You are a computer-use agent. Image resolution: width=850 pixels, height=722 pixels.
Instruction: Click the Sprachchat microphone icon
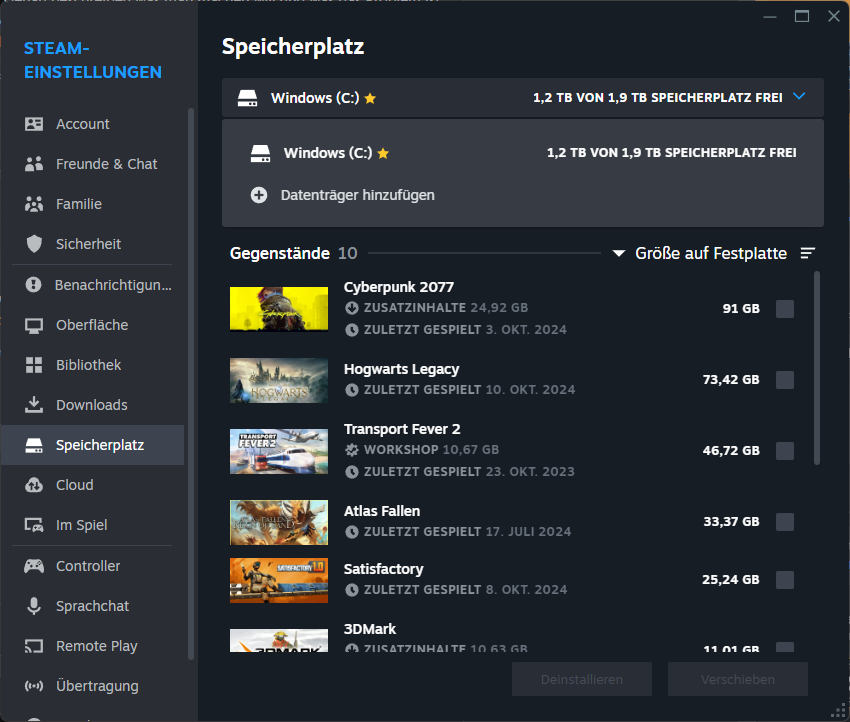34,606
